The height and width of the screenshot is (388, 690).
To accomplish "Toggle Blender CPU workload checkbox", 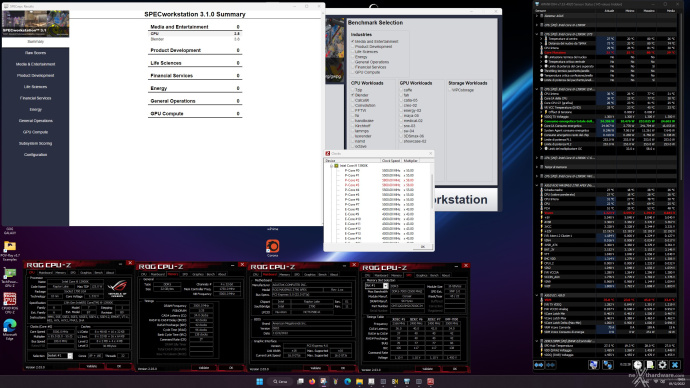I will [352, 95].
